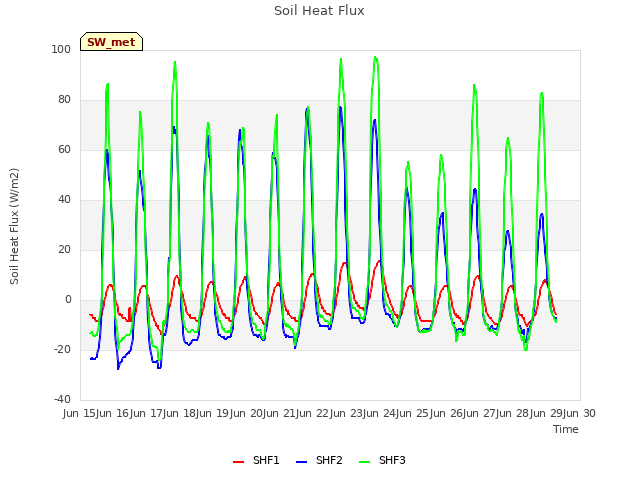Click the Jun 22 x-axis tick label
640x480 pixels.
[x=314, y=413]
